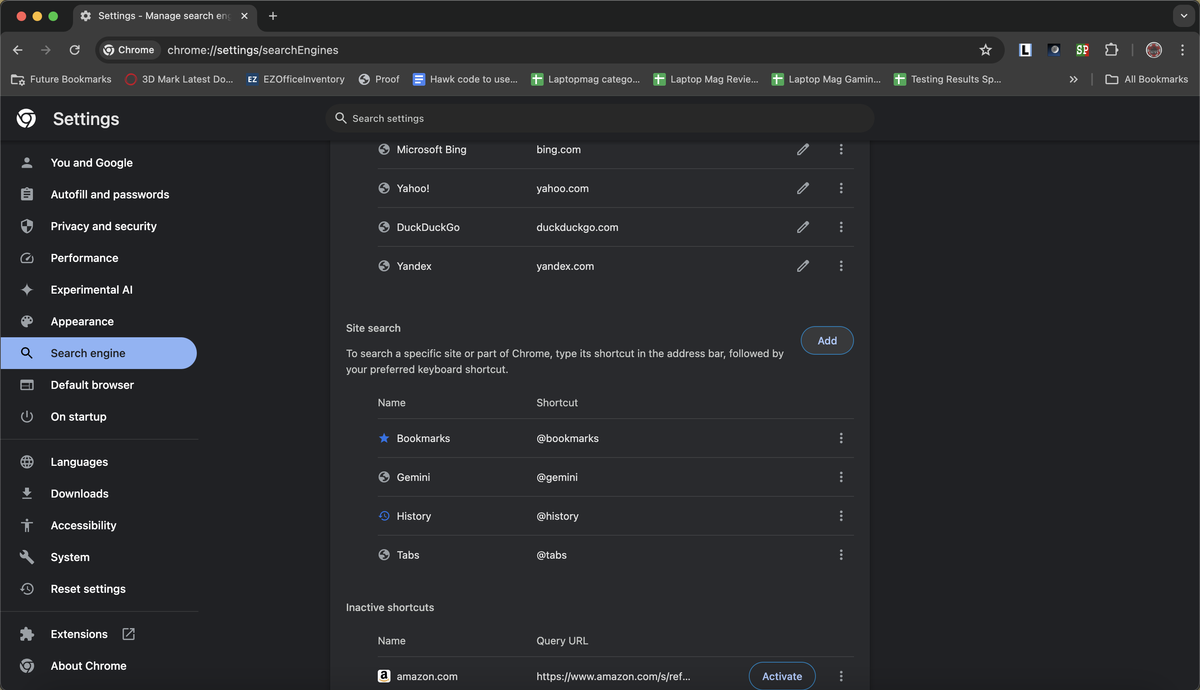Click inside the Search settings field

600,118
